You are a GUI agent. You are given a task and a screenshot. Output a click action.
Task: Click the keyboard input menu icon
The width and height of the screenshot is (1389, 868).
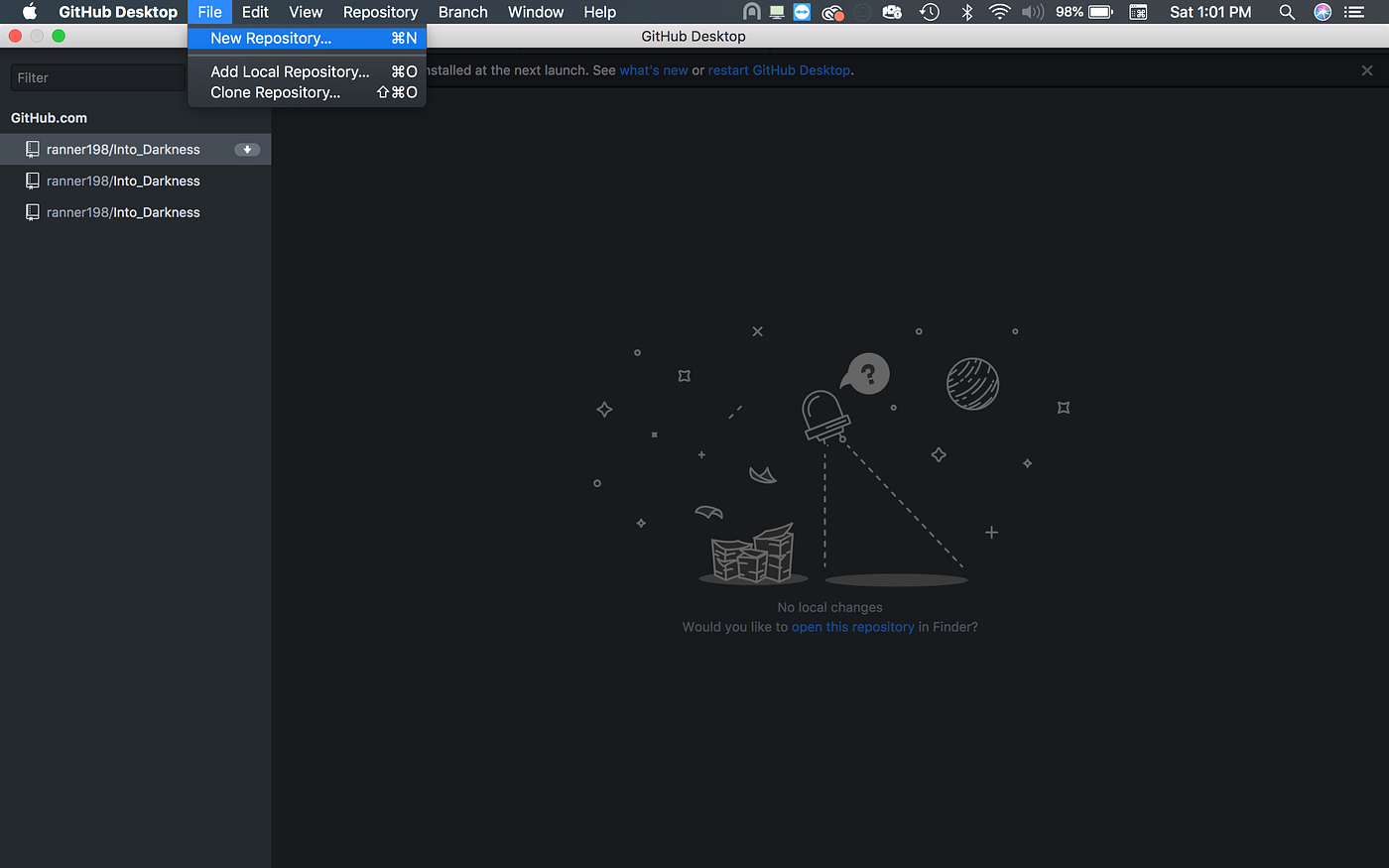(x=1138, y=12)
